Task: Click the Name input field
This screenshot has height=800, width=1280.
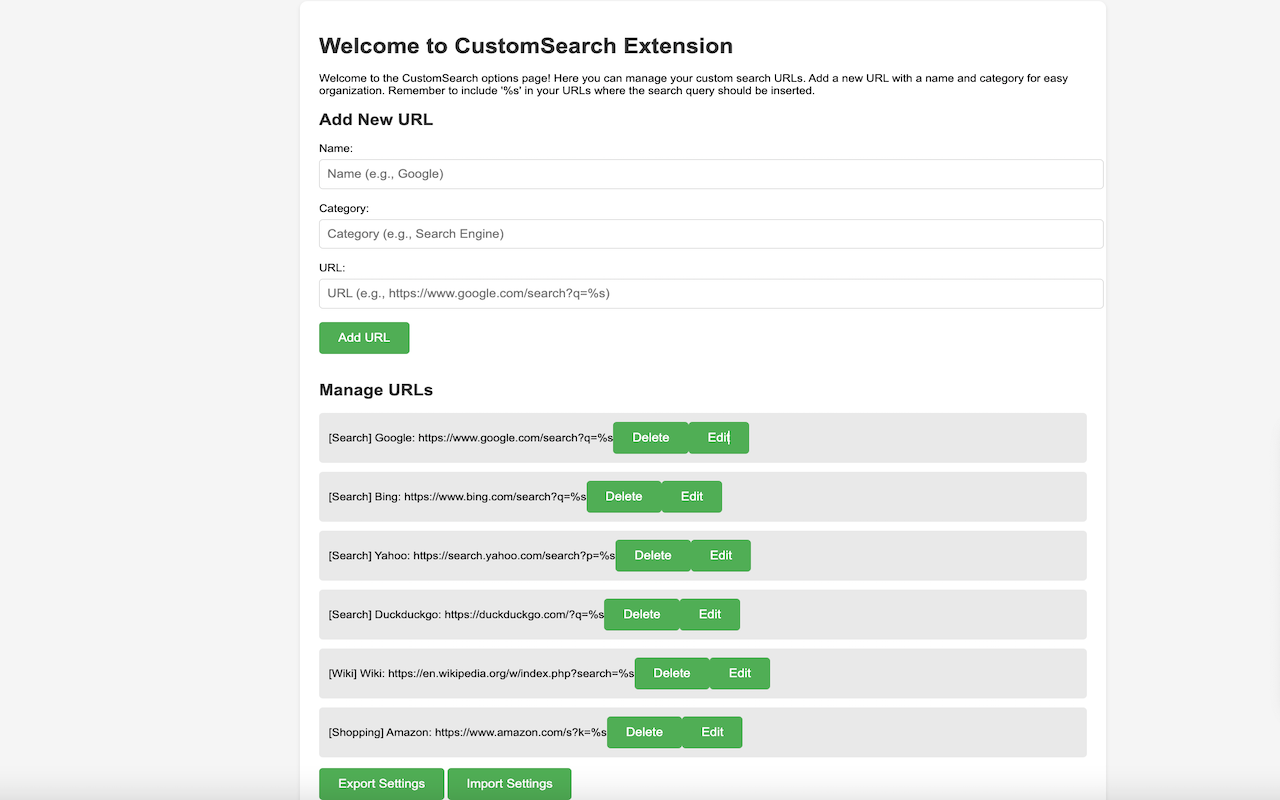Action: click(710, 173)
